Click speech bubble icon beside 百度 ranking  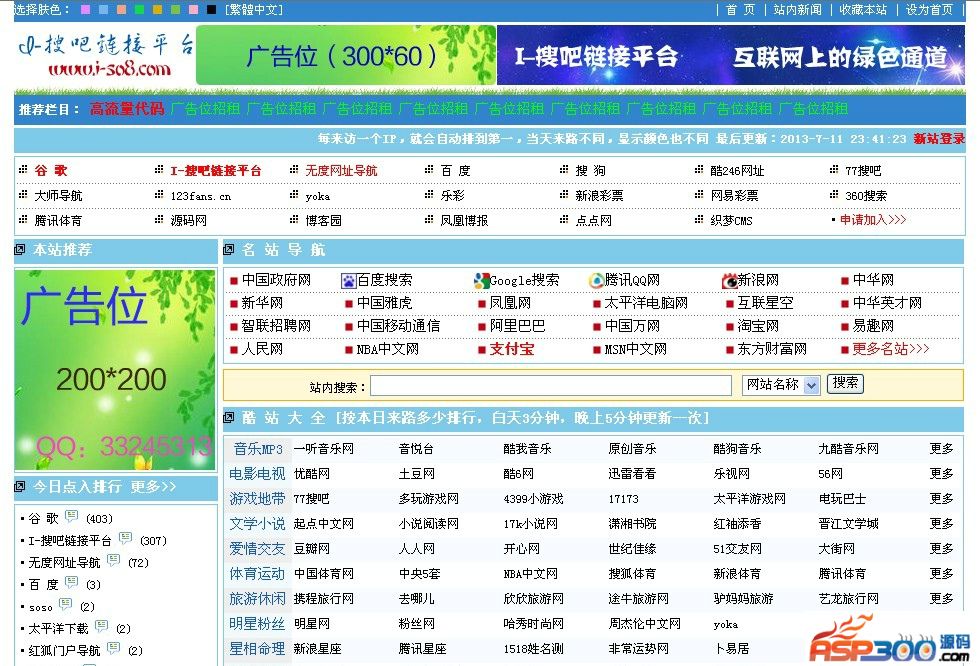(72, 582)
